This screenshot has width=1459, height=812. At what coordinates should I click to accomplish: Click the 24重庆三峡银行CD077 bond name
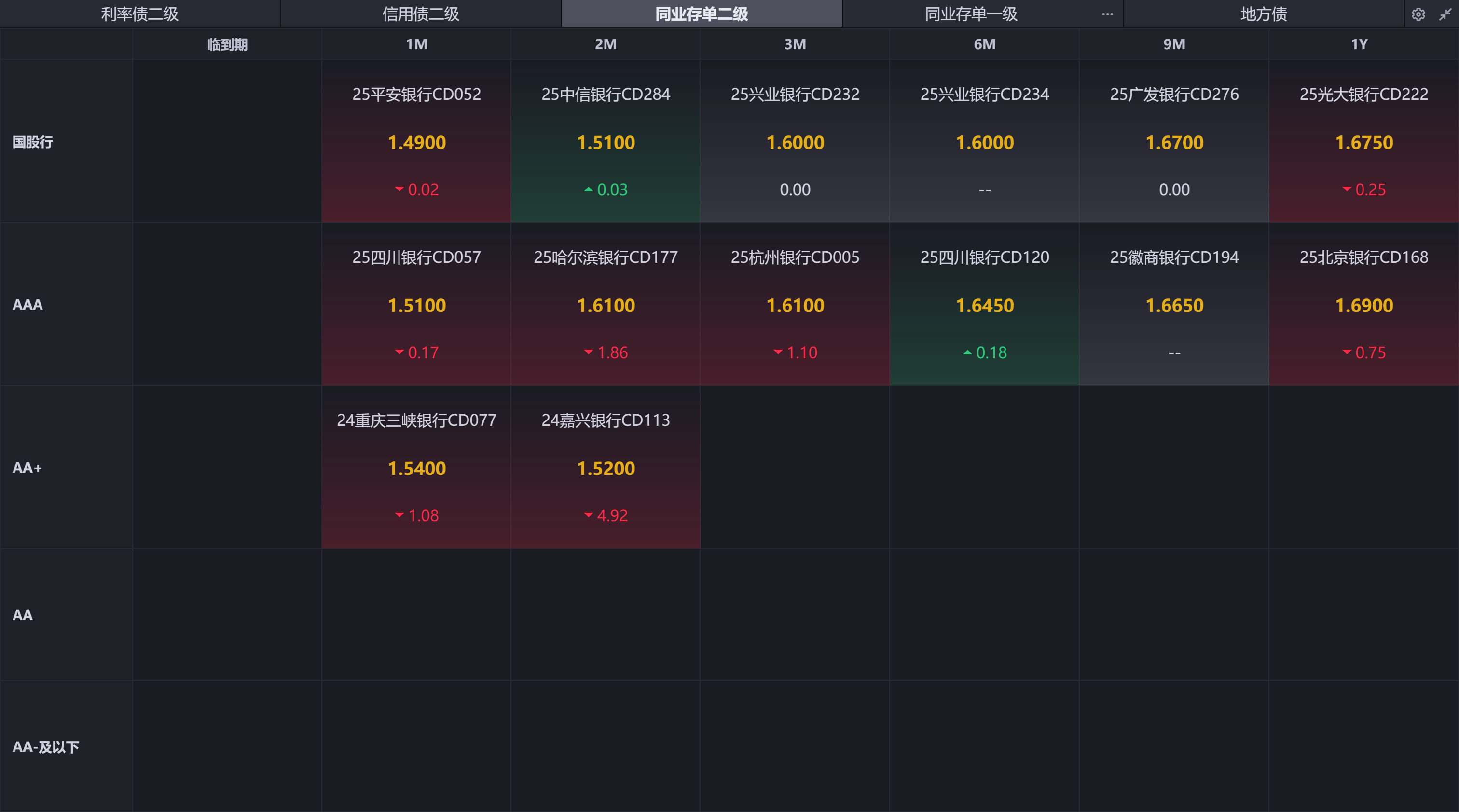pyautogui.click(x=416, y=420)
